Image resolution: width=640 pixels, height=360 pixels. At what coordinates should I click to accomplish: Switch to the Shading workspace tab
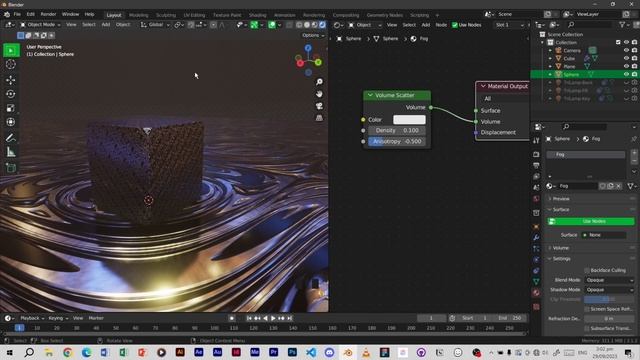[x=258, y=15]
